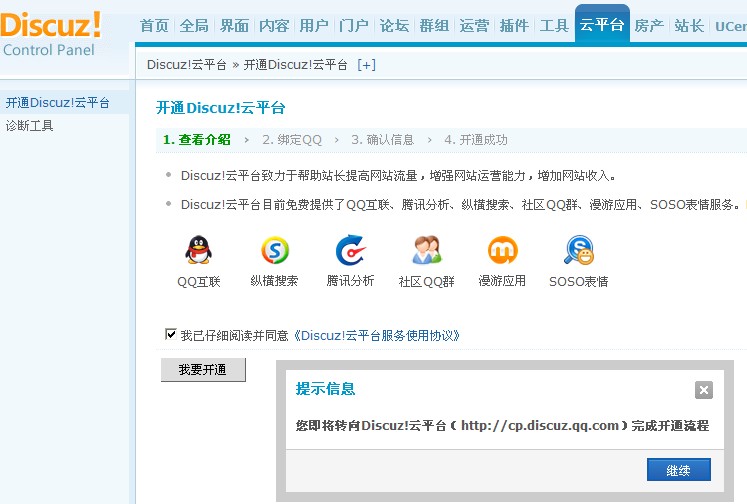
Task: Open the 全局 menu tab
Action: click(194, 25)
